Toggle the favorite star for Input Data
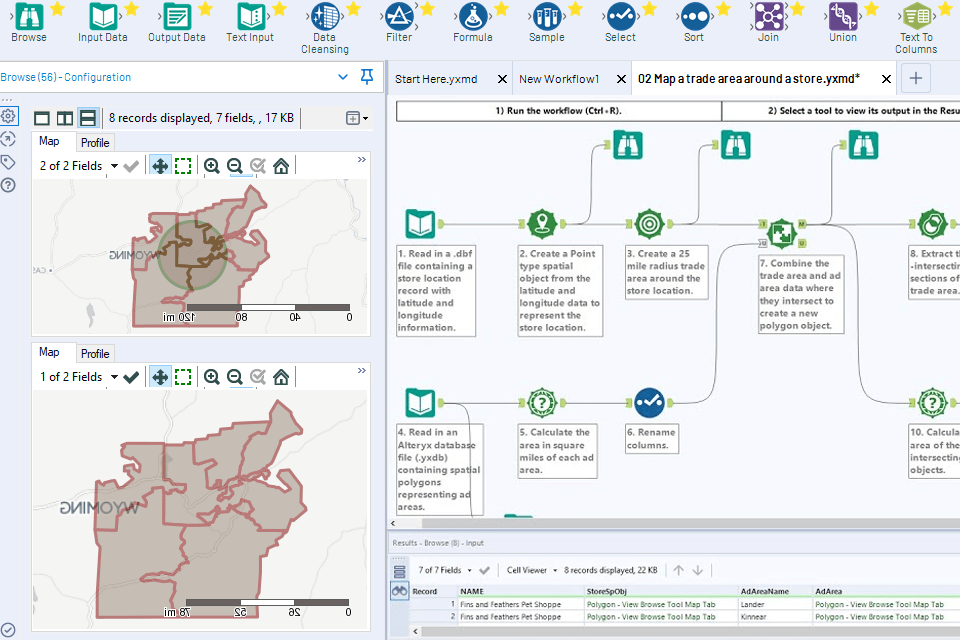 [x=131, y=9]
